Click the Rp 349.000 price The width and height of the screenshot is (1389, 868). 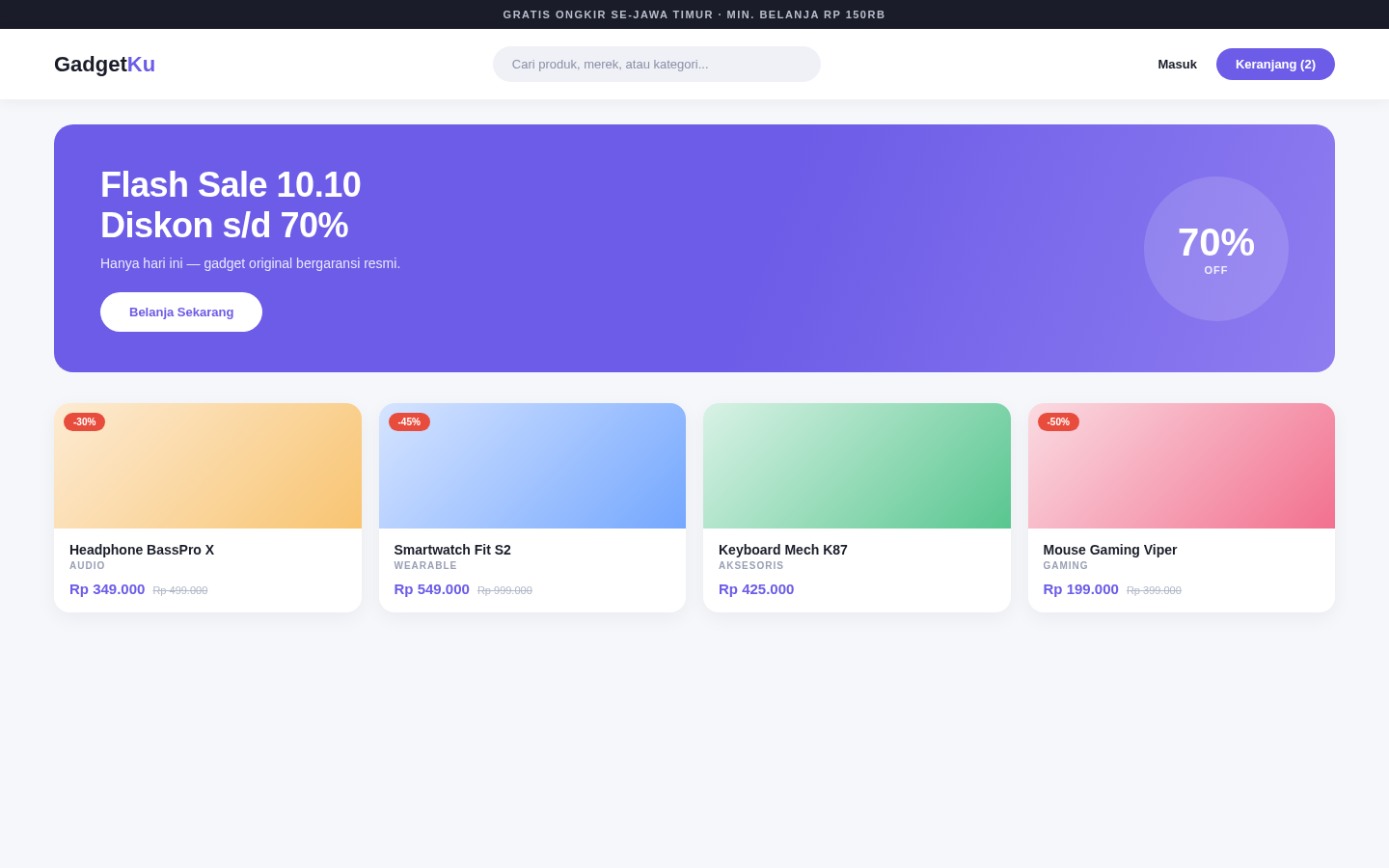(x=107, y=589)
